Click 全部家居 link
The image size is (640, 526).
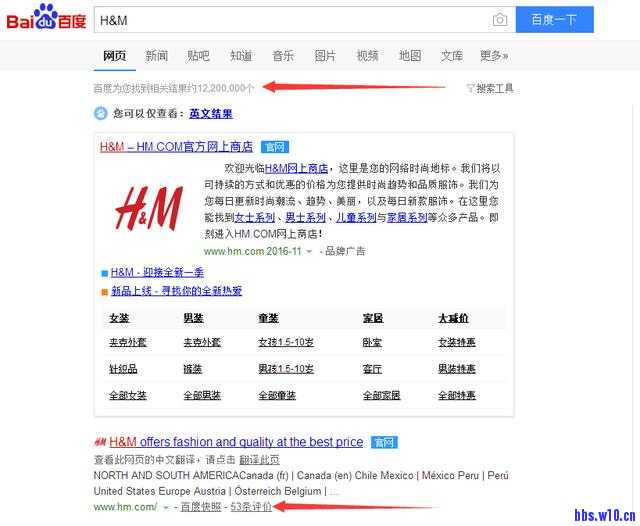(382, 395)
